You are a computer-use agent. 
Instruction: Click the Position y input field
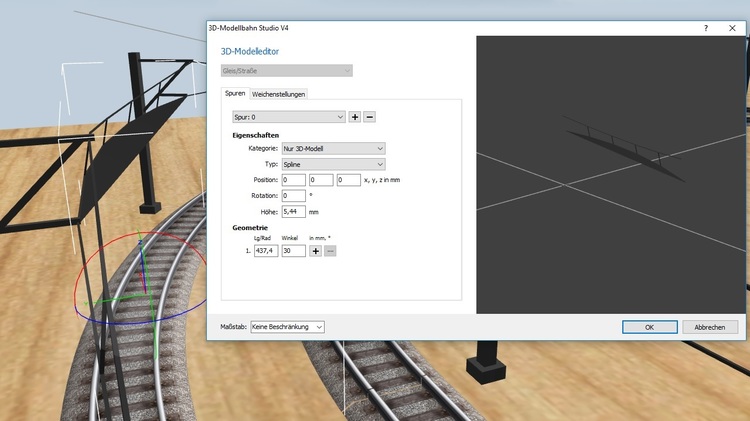click(321, 180)
